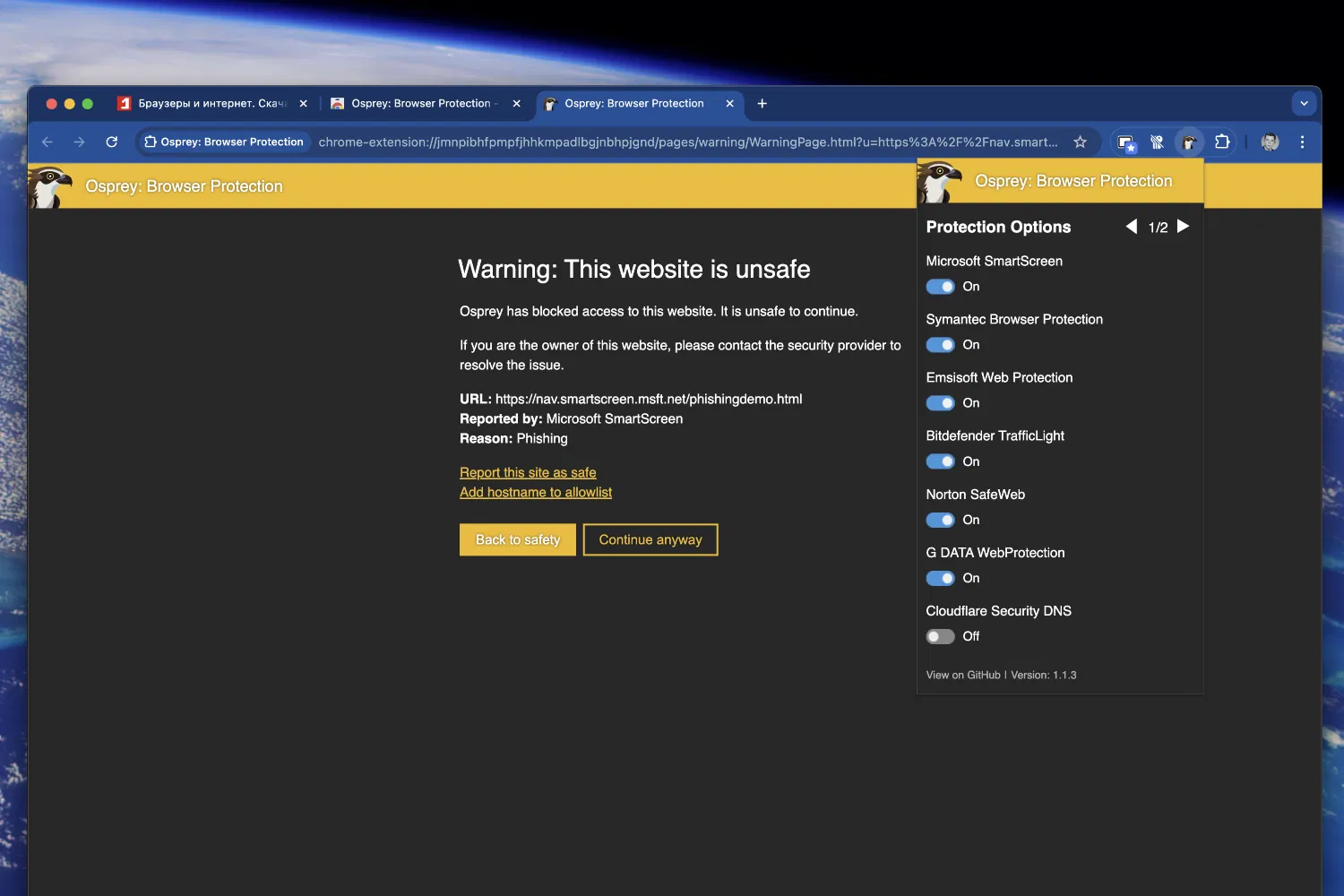Click the 1/2 page indicator
Image resolution: width=1344 pixels, height=896 pixels.
[x=1158, y=228]
